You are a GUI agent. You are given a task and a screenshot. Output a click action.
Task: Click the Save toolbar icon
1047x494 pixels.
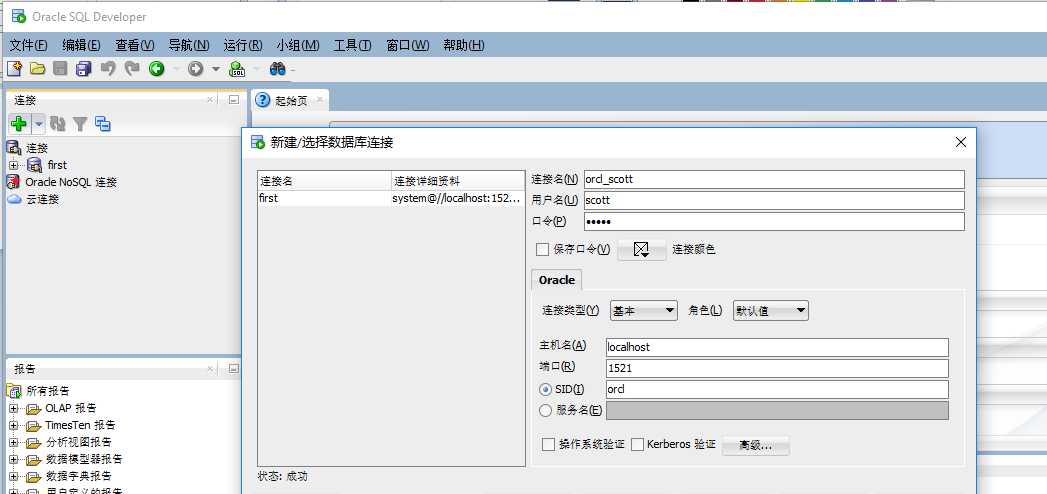click(x=61, y=68)
